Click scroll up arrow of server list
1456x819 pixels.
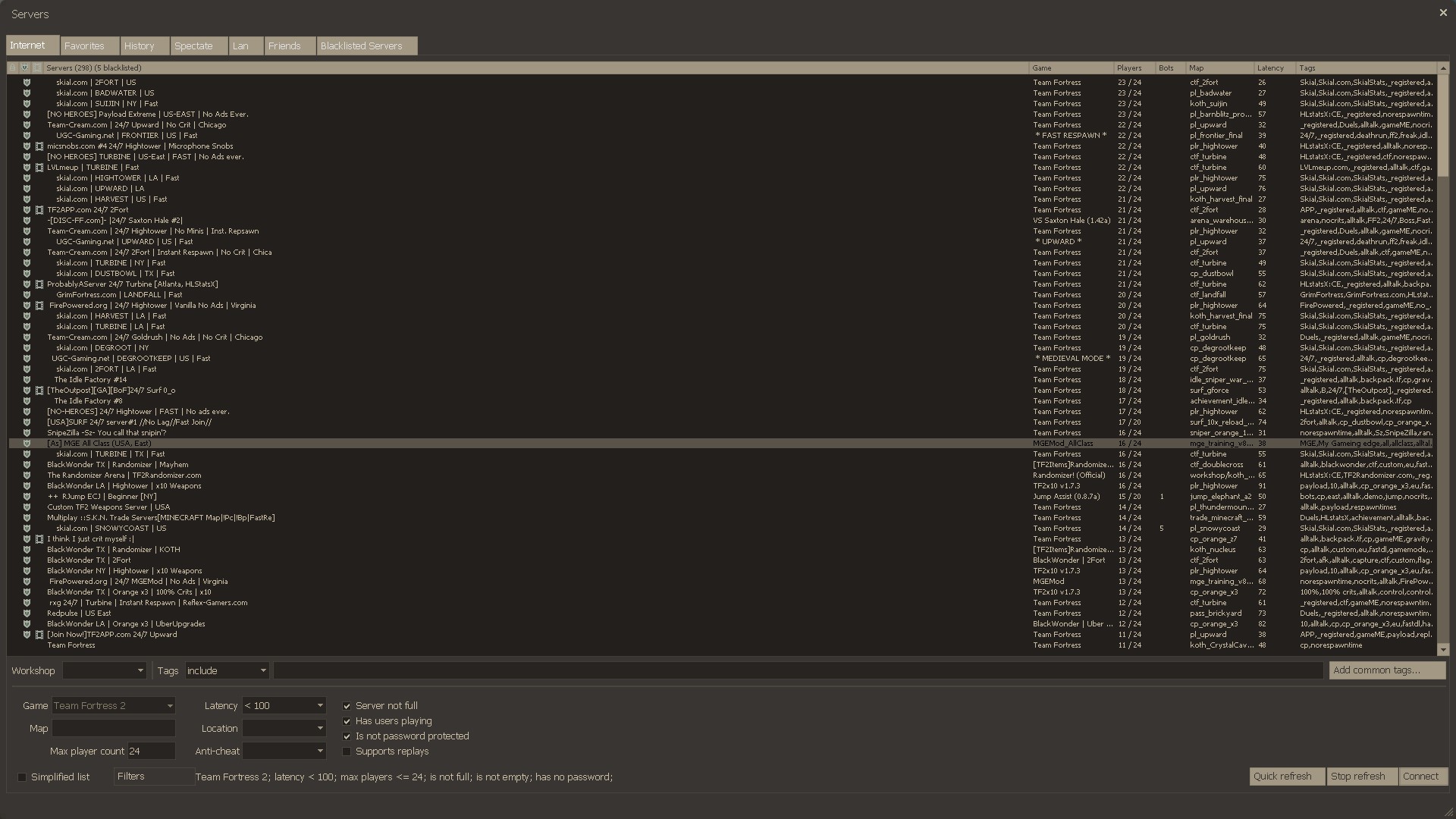(1443, 68)
